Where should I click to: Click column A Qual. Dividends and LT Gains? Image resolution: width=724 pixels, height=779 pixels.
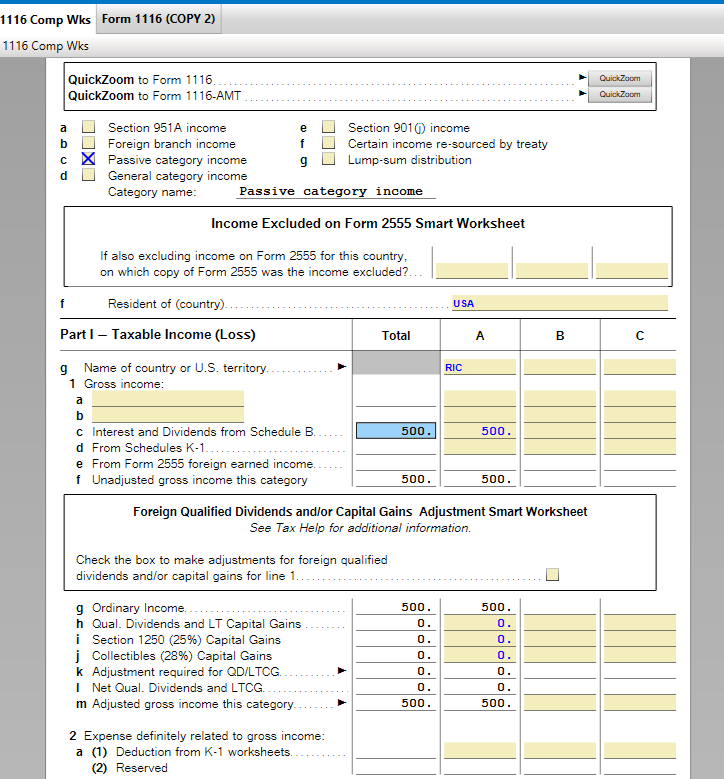480,624
